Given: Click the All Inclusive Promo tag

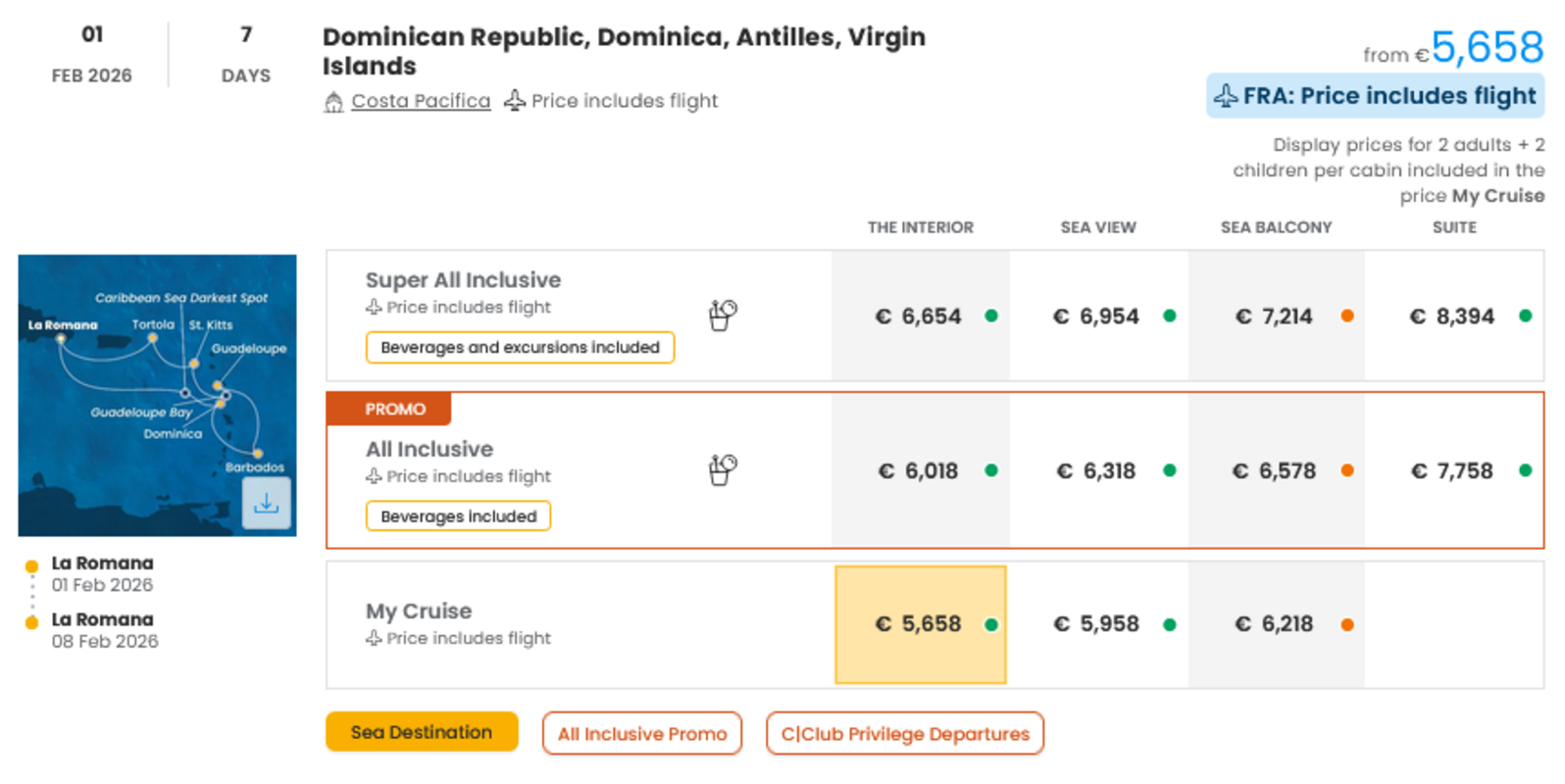Looking at the screenshot, I should 642,734.
